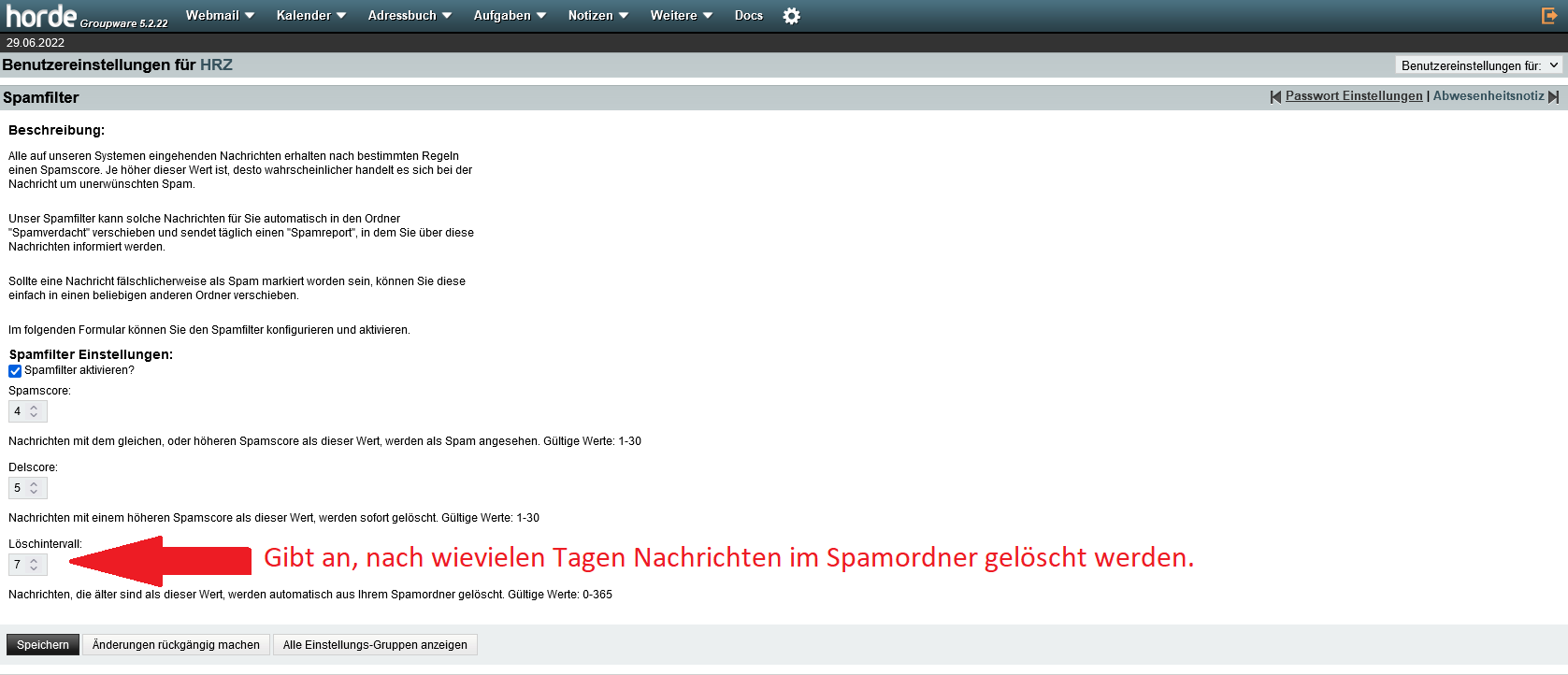The image size is (1568, 675).
Task: Click into the Spamscore number field
Action: pyautogui.click(x=19, y=411)
